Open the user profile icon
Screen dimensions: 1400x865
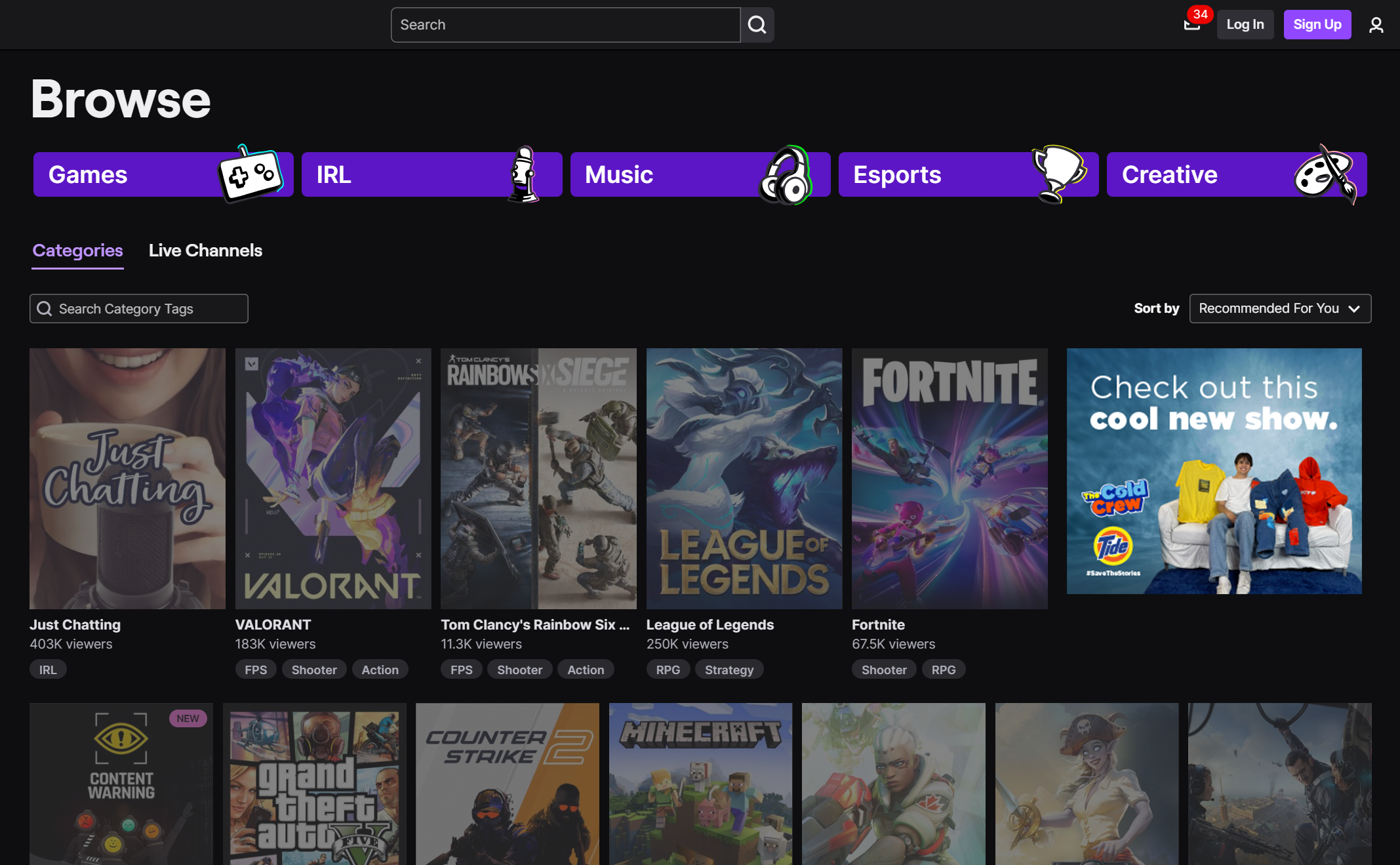point(1376,25)
